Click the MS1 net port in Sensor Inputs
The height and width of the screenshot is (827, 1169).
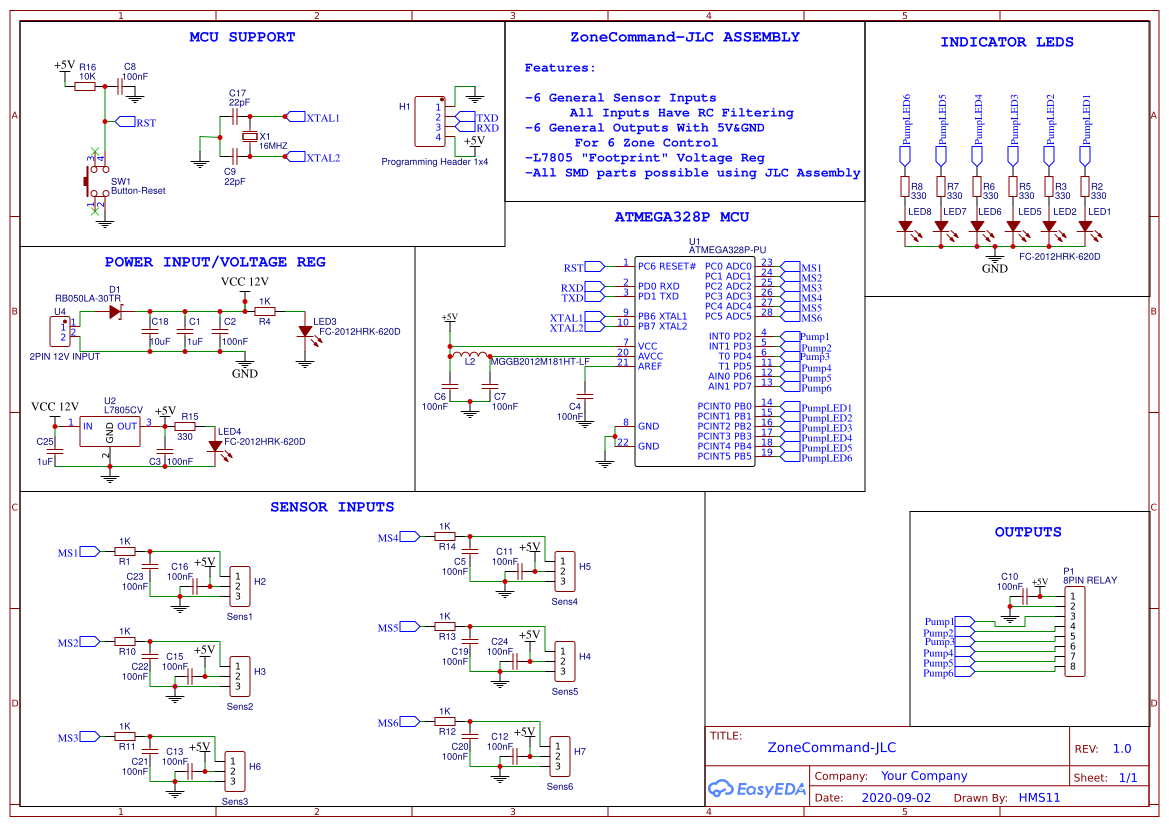(79, 552)
